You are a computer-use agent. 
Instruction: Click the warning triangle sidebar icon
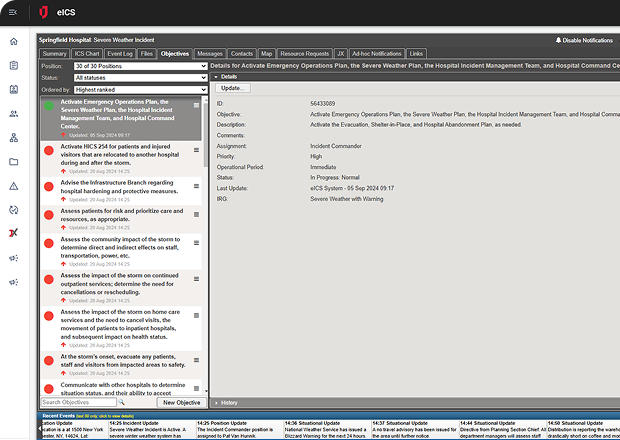(14, 186)
